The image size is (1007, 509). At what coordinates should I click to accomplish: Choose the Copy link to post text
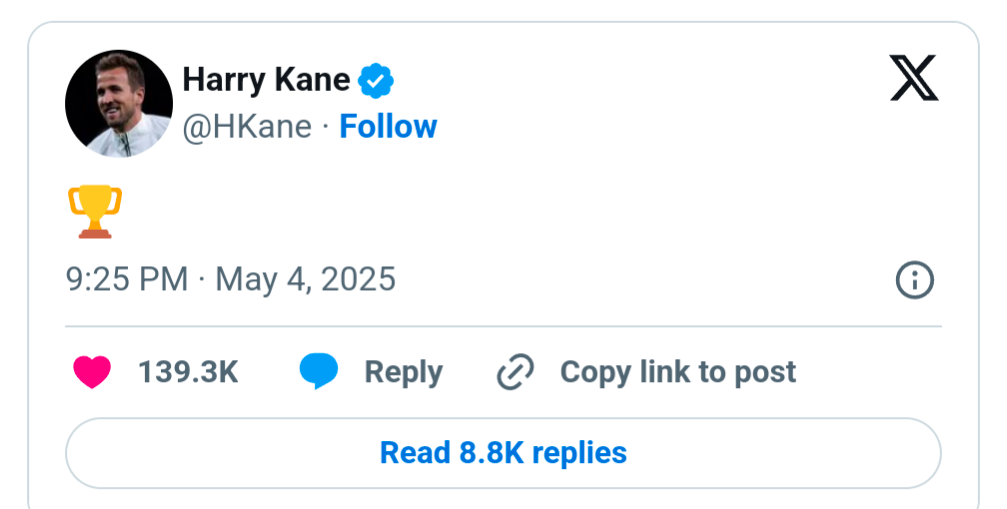pyautogui.click(x=678, y=372)
